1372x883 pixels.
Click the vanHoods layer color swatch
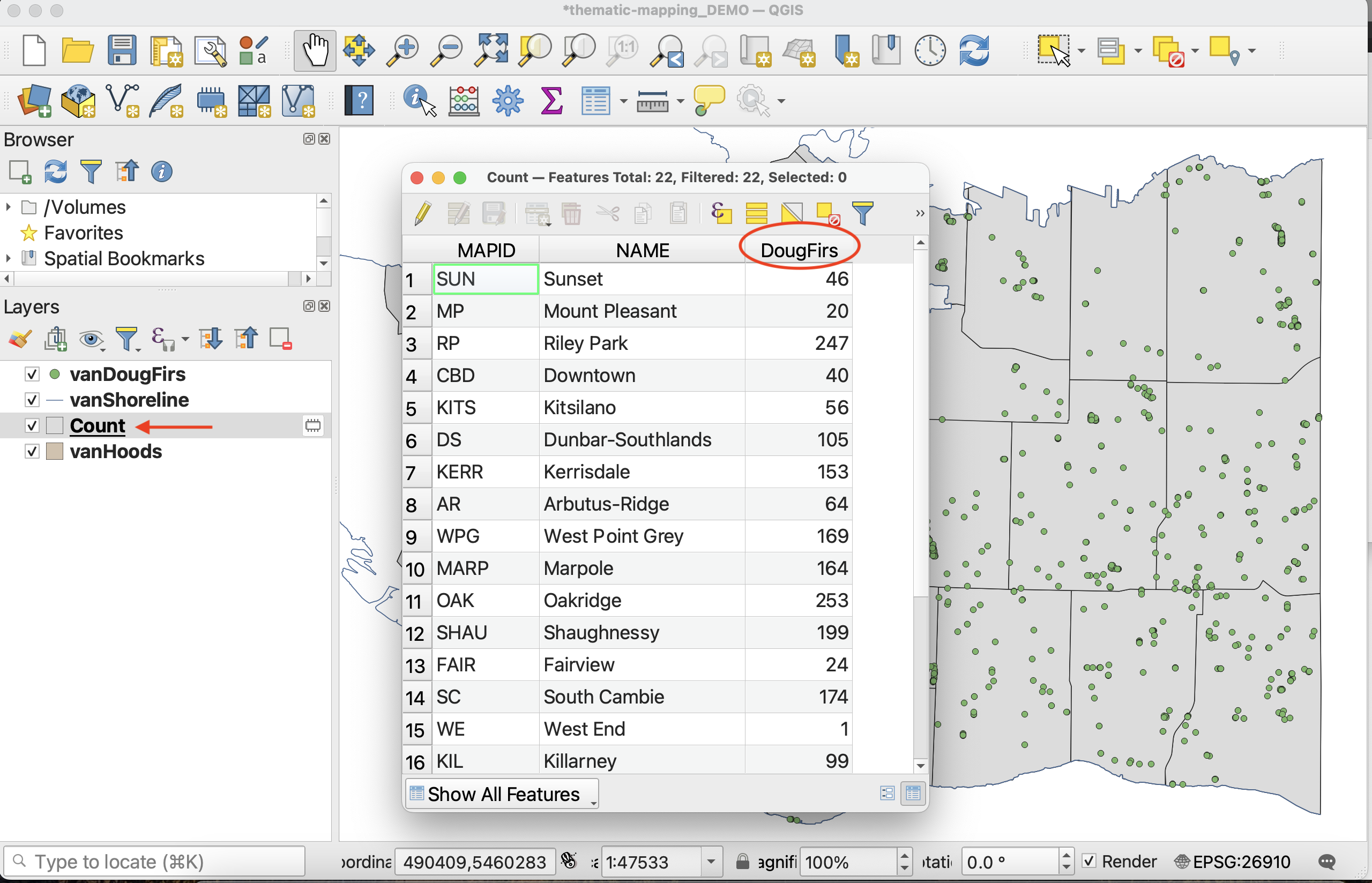tap(55, 451)
